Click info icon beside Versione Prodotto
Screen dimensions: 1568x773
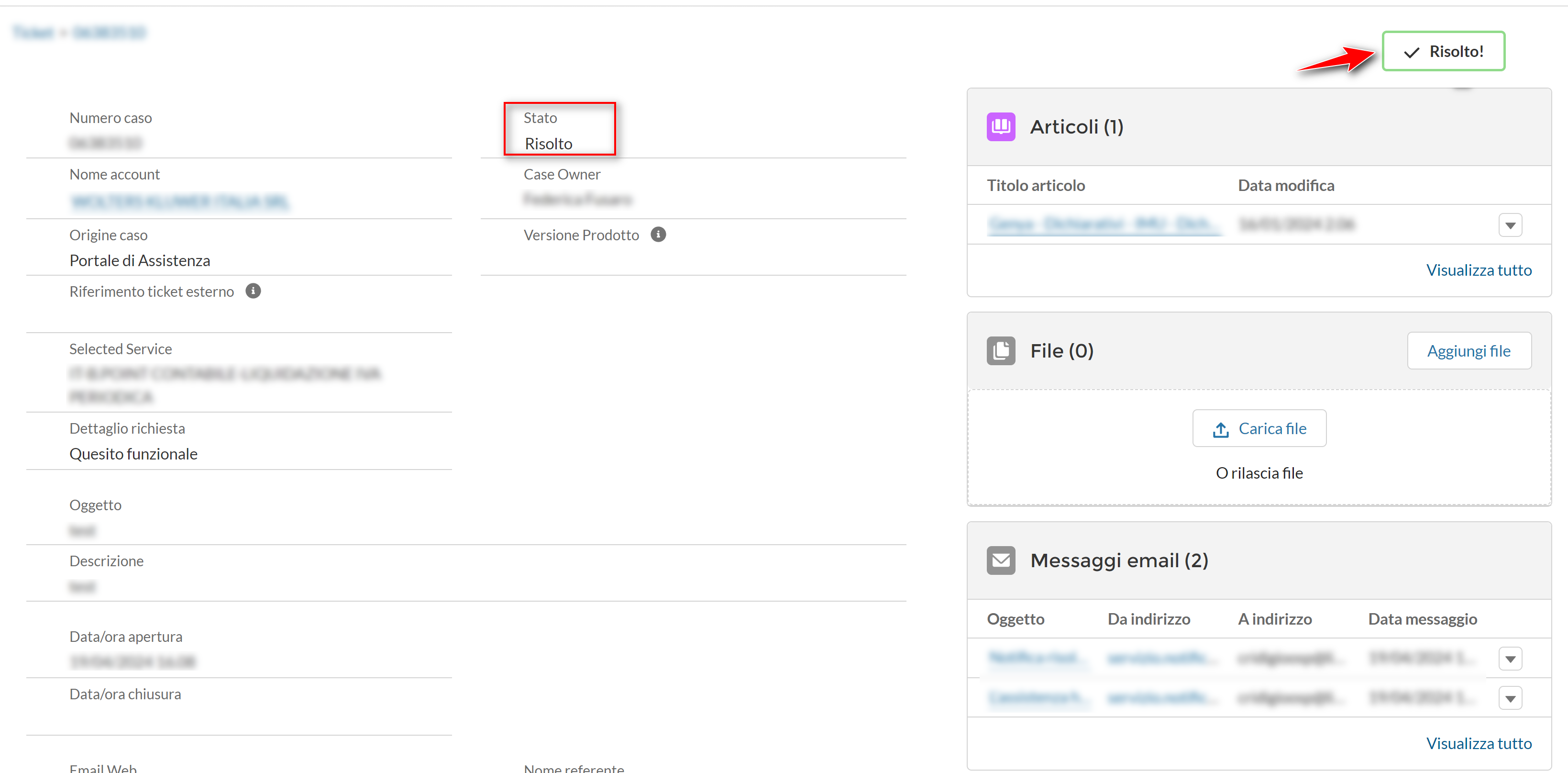pyautogui.click(x=658, y=235)
